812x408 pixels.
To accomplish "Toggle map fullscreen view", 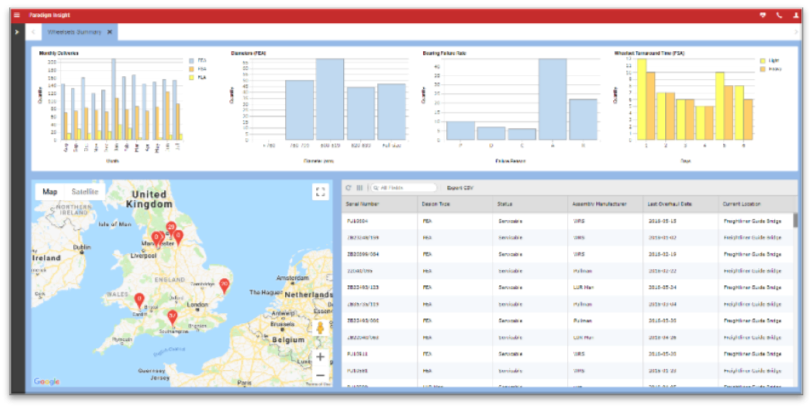I will (320, 192).
